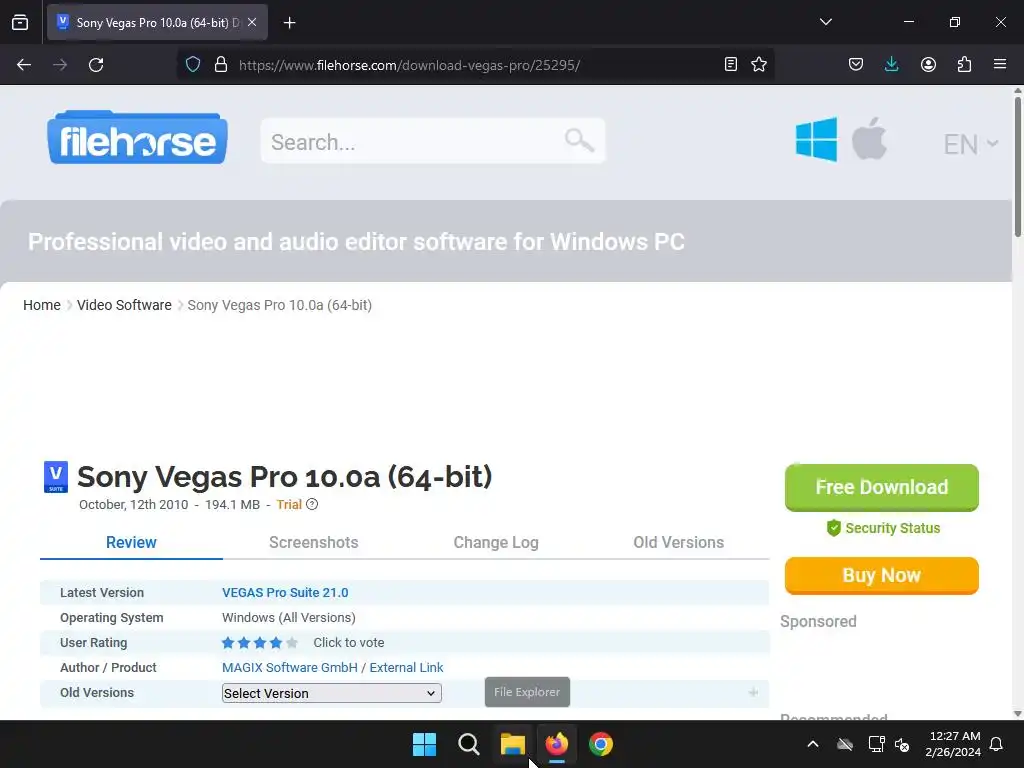Screen dimensions: 1024x768
Task: Select the Windows platform icon
Action: [x=816, y=139]
